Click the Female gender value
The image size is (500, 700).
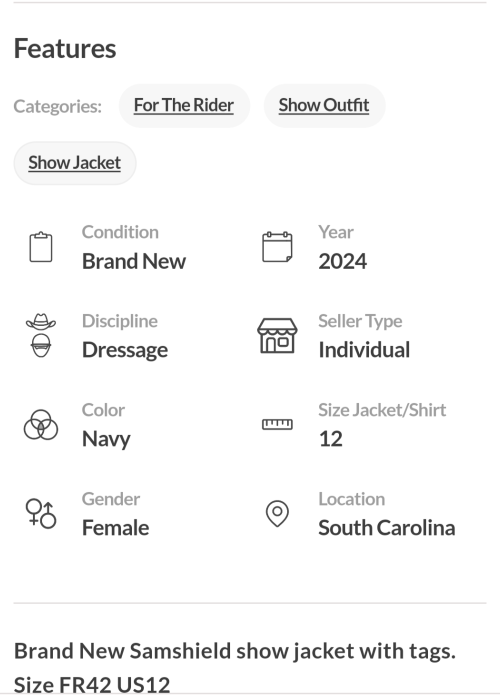click(x=116, y=528)
